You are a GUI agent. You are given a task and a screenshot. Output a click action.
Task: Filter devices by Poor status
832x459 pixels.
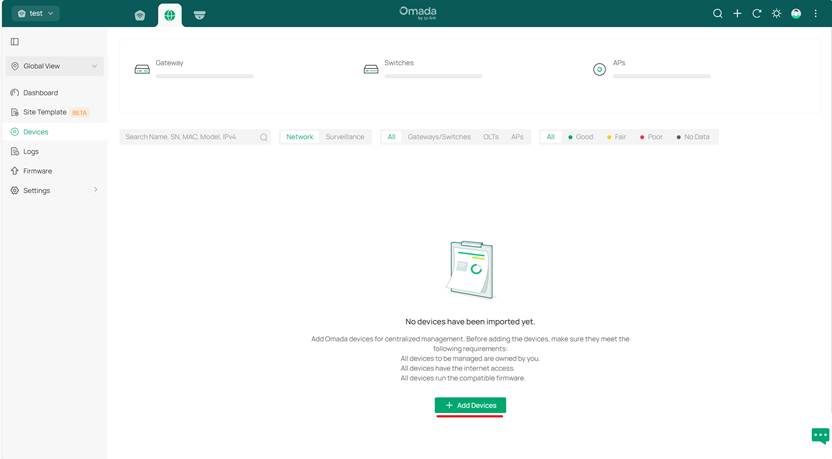click(652, 137)
